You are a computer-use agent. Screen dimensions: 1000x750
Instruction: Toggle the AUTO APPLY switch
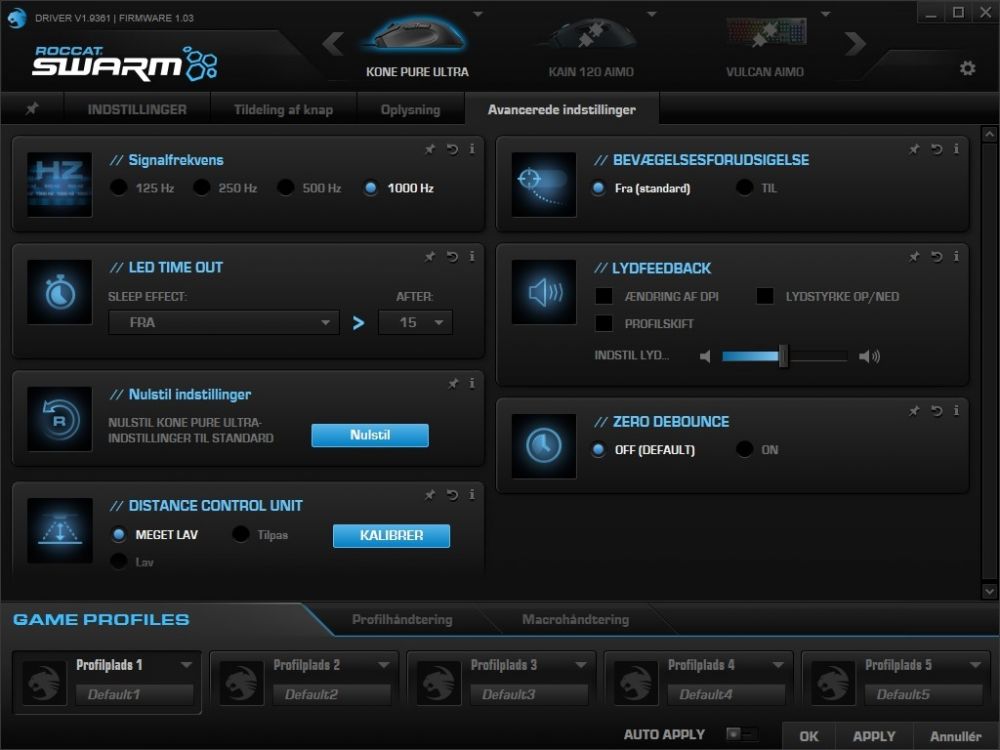click(x=742, y=734)
